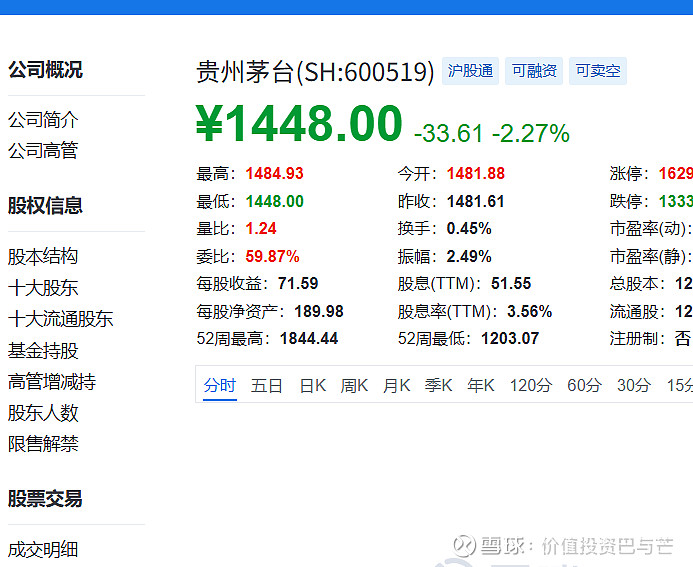Screen dimensions: 693x567
Task: Click the 换手 value 0.45%
Action: click(x=469, y=229)
